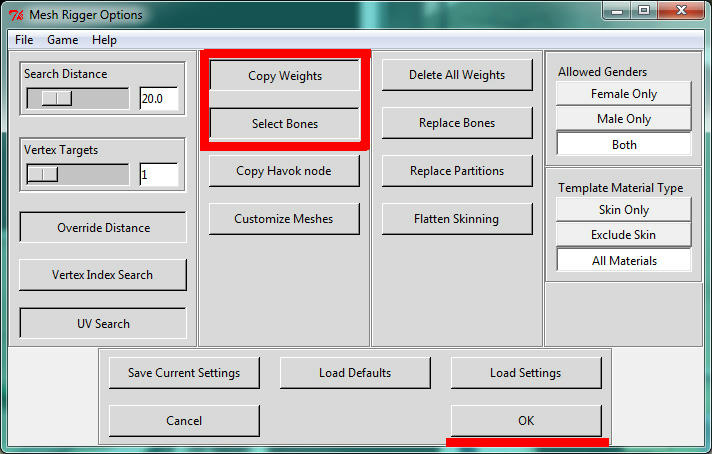This screenshot has width=712, height=454.
Task: Select Both genders option
Action: click(x=624, y=144)
